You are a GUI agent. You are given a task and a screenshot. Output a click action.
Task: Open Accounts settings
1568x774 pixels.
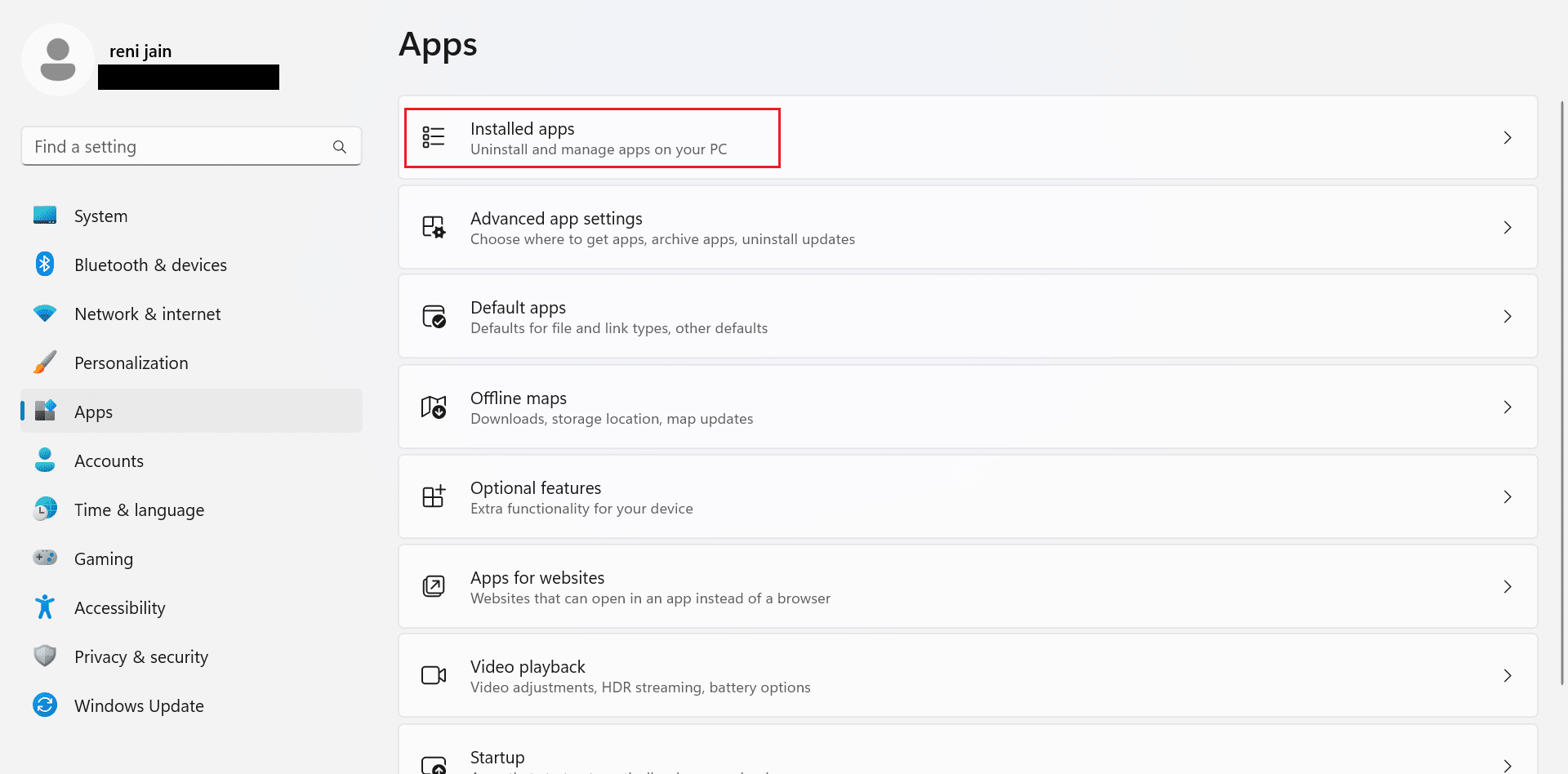click(x=192, y=460)
